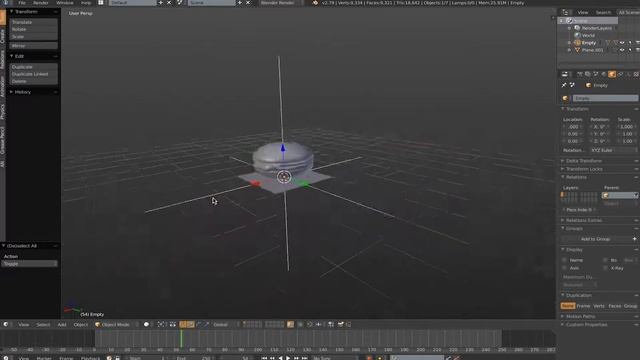Click the Empty object name field

click(605, 98)
